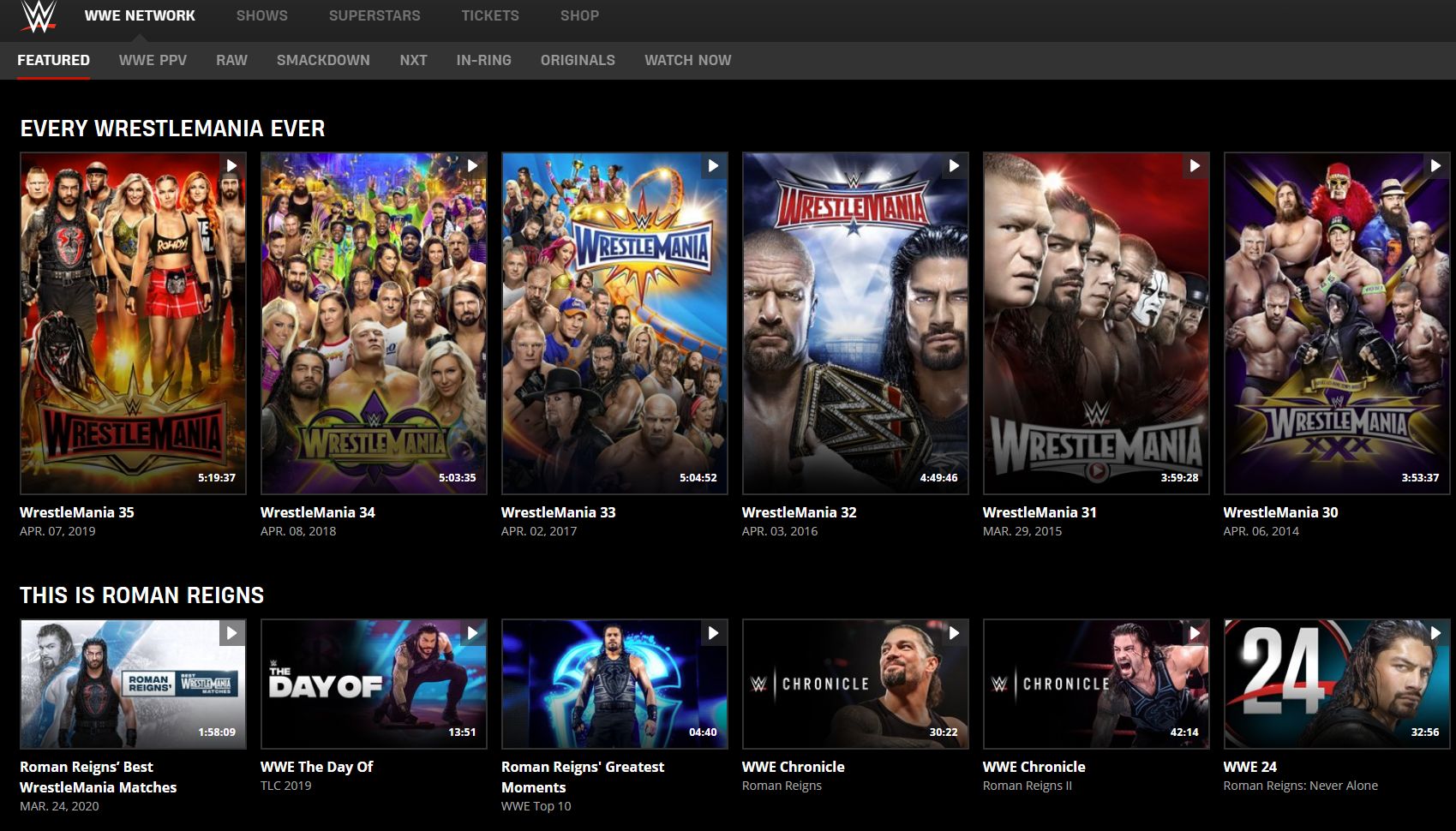1456x831 pixels.
Task: Click the play icon on WrestleMania 30 poster
Action: point(1435,166)
